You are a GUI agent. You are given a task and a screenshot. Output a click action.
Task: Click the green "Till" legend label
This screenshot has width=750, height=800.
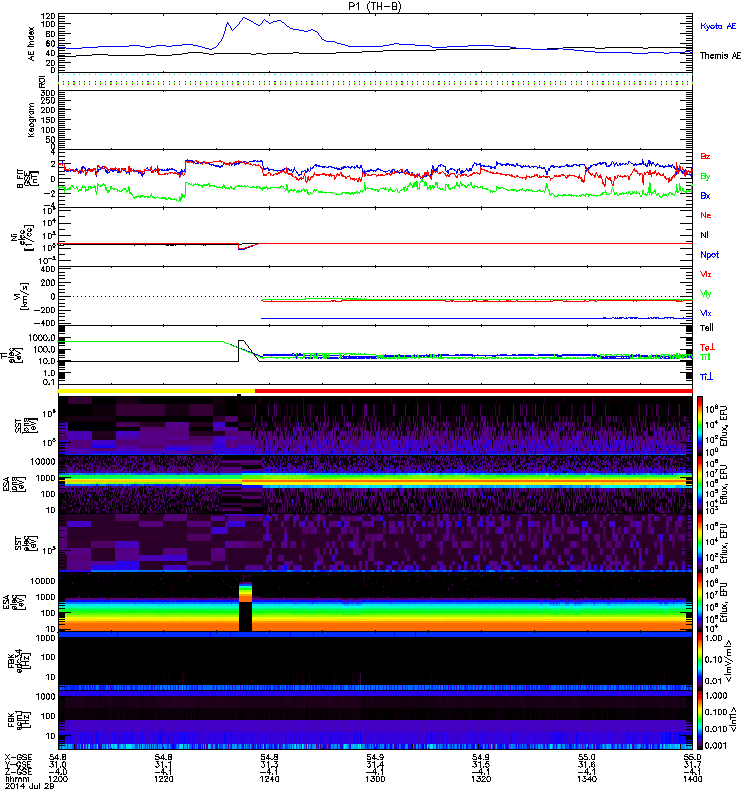[705, 357]
